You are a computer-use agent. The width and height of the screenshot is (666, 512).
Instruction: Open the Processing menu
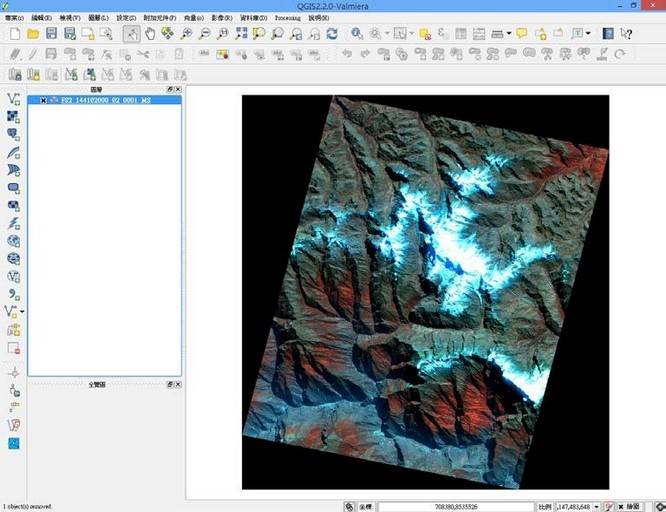click(288, 18)
